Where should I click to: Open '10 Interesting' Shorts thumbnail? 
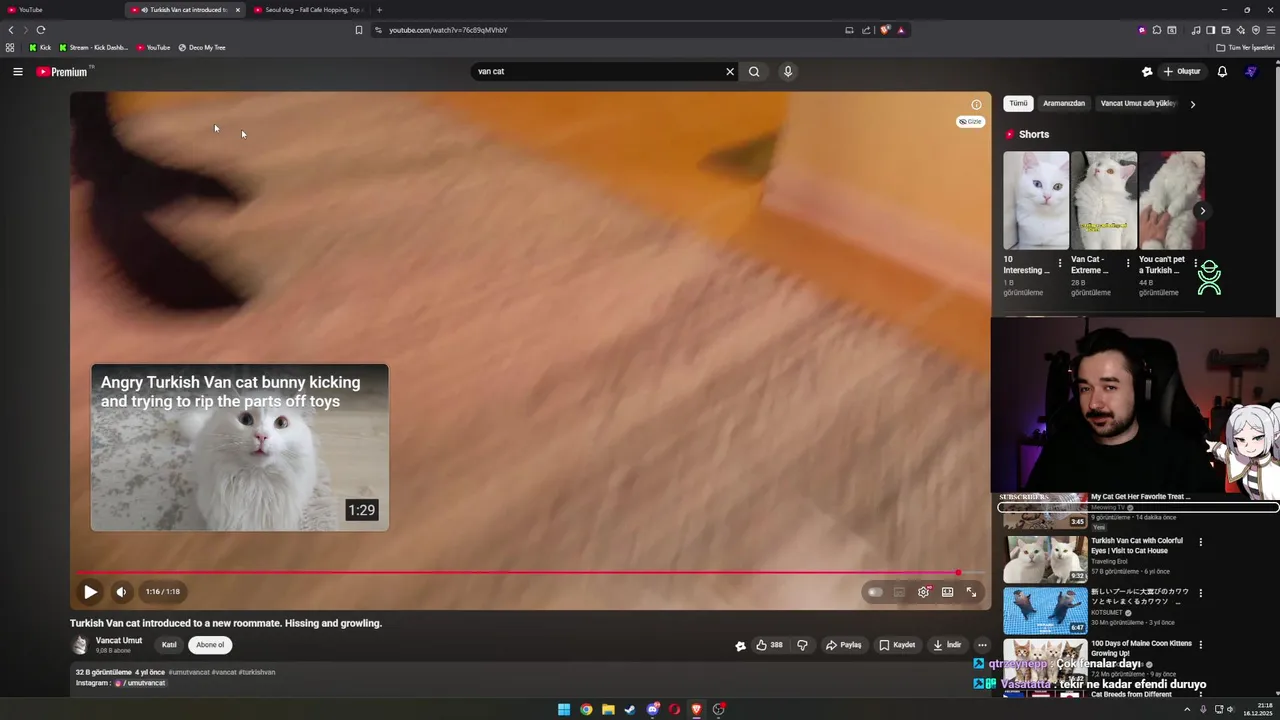point(1036,201)
